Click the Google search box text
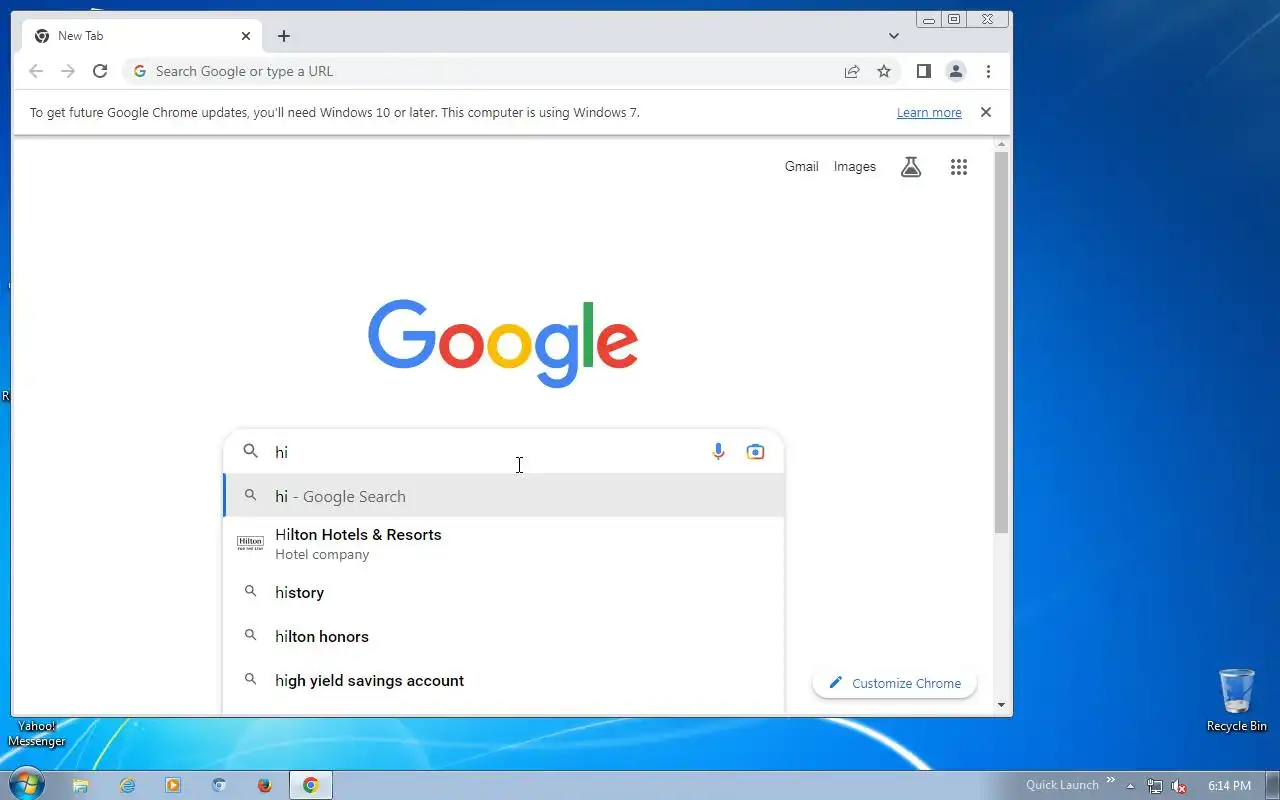 pyautogui.click(x=281, y=452)
